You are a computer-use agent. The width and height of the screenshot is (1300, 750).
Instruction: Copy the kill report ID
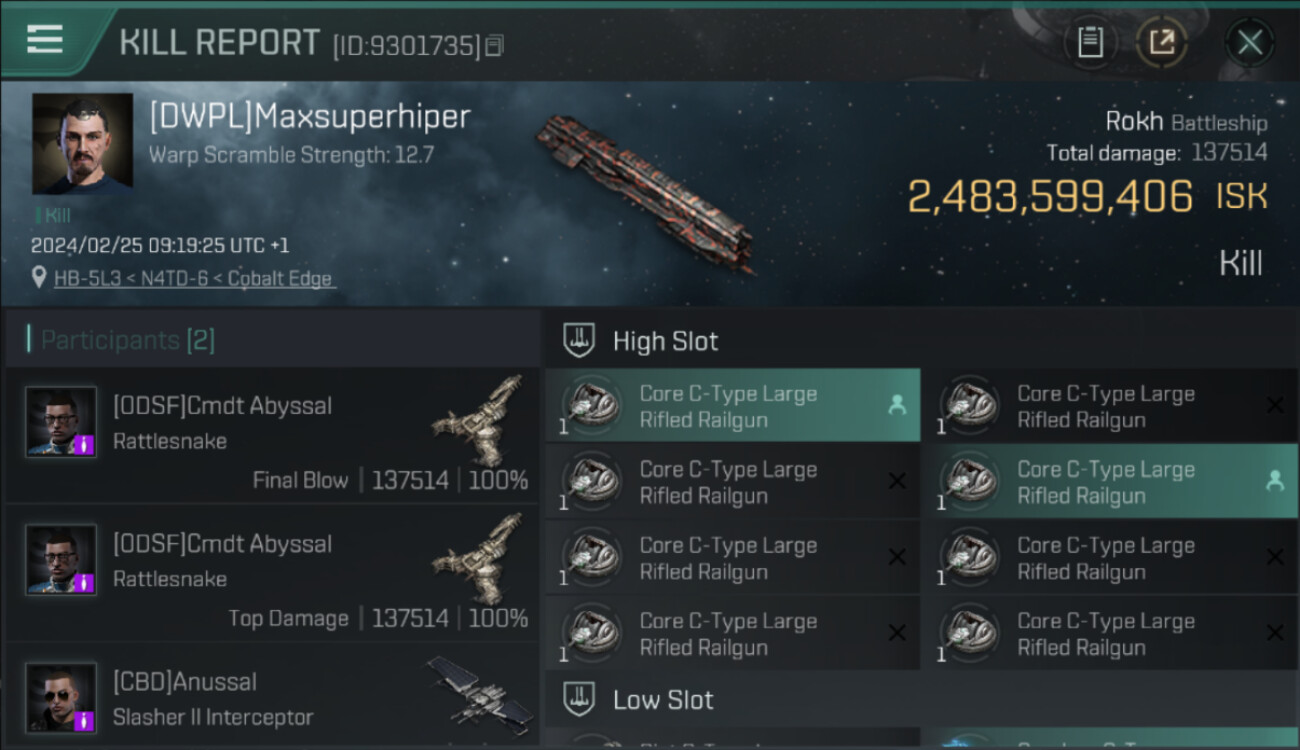click(x=494, y=46)
